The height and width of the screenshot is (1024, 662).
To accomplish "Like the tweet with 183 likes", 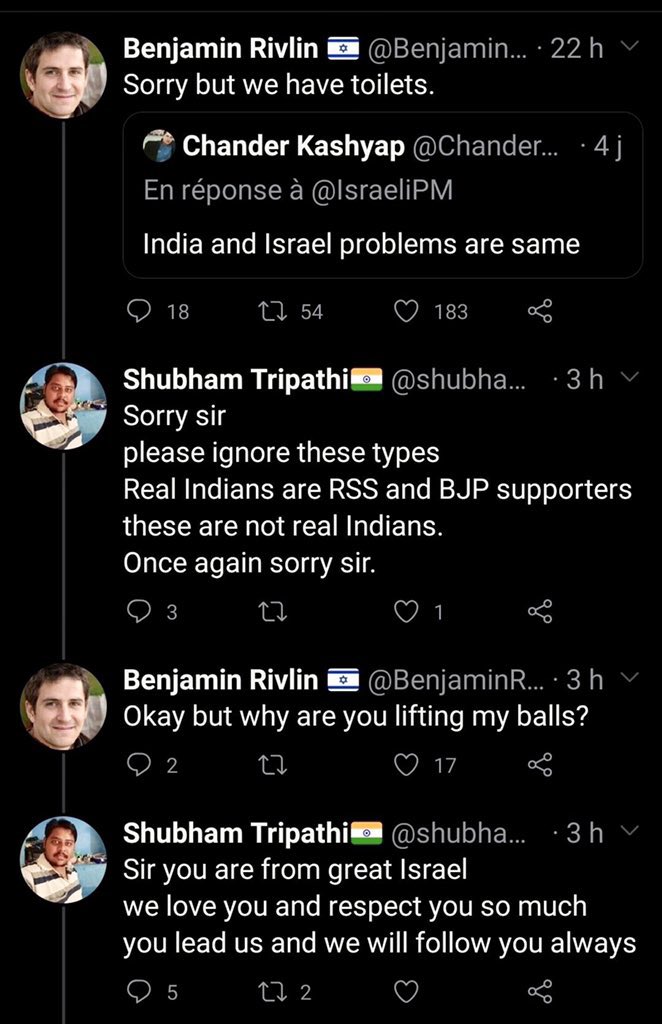I will click(406, 312).
